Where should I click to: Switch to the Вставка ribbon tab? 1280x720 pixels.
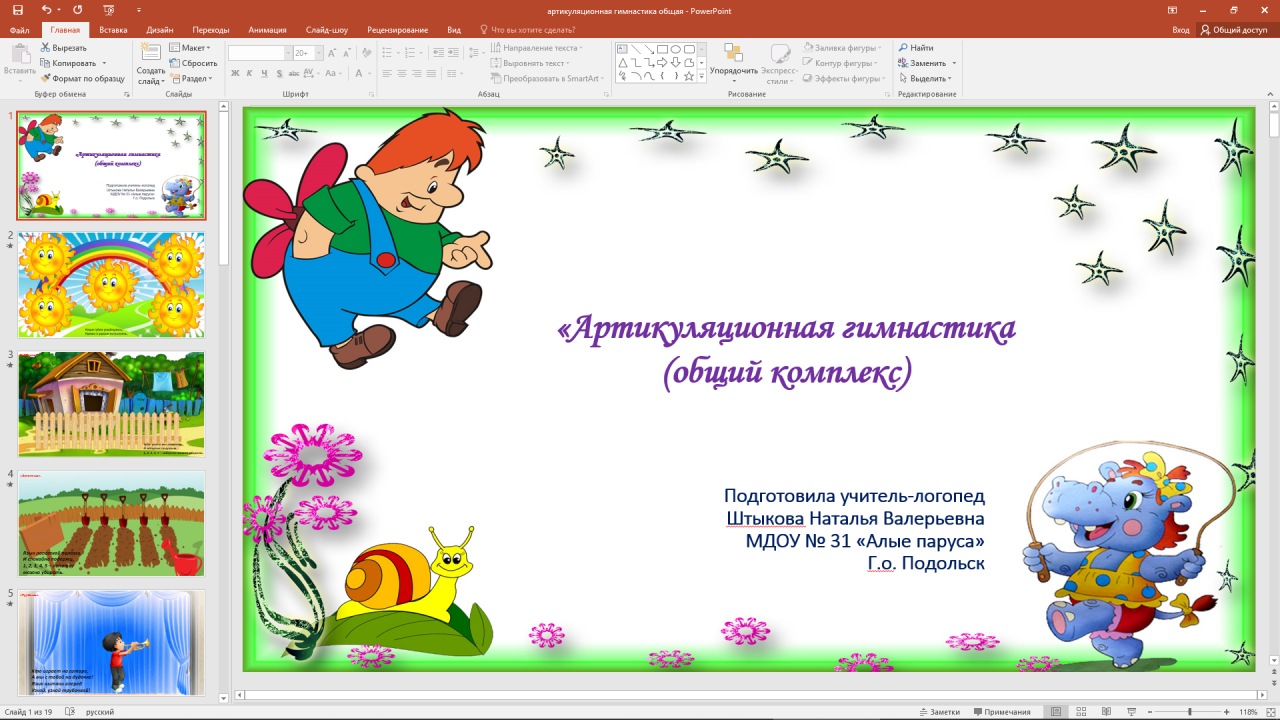(x=112, y=29)
